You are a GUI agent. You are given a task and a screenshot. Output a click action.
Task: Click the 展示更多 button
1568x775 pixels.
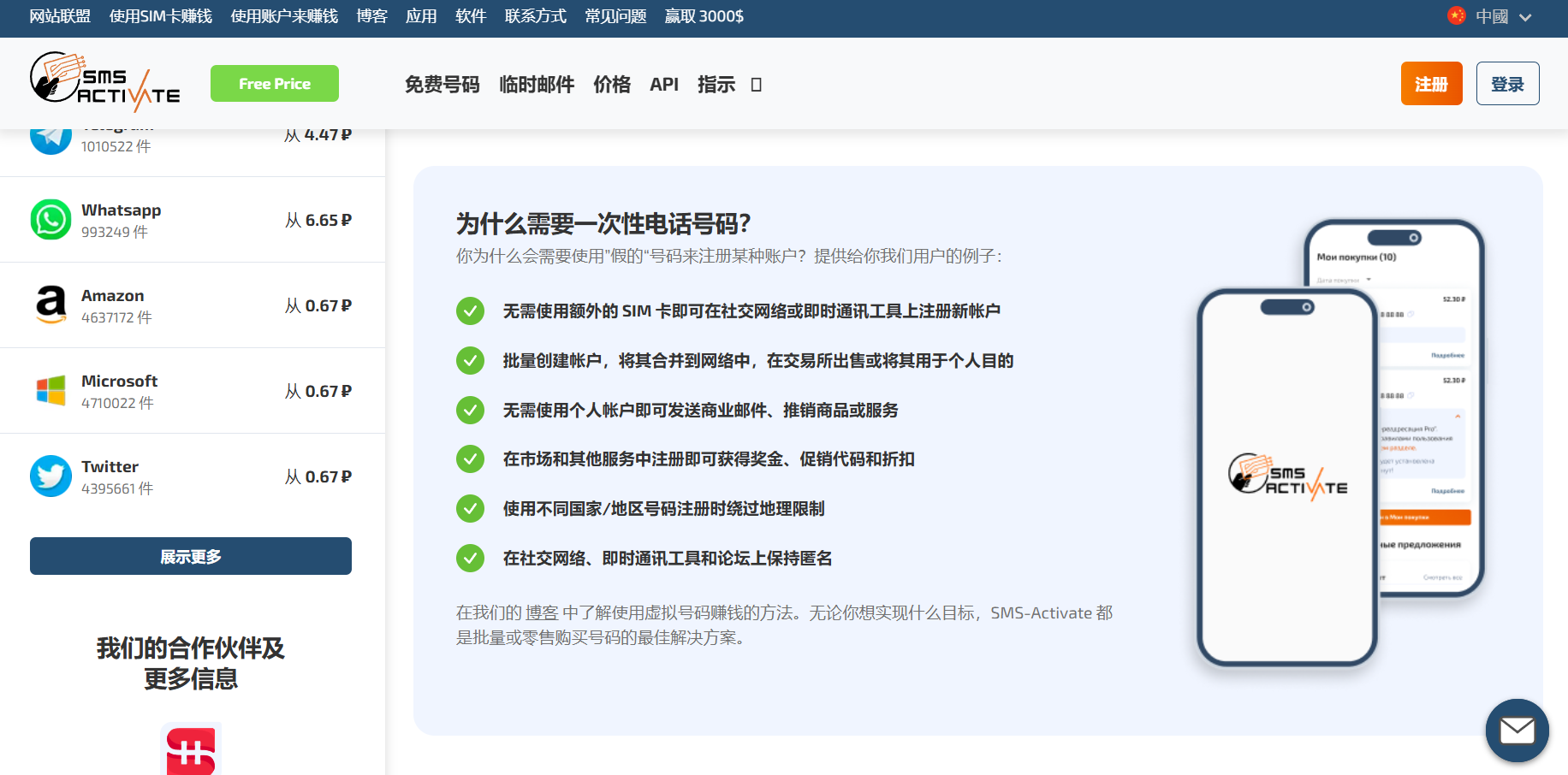pos(191,556)
